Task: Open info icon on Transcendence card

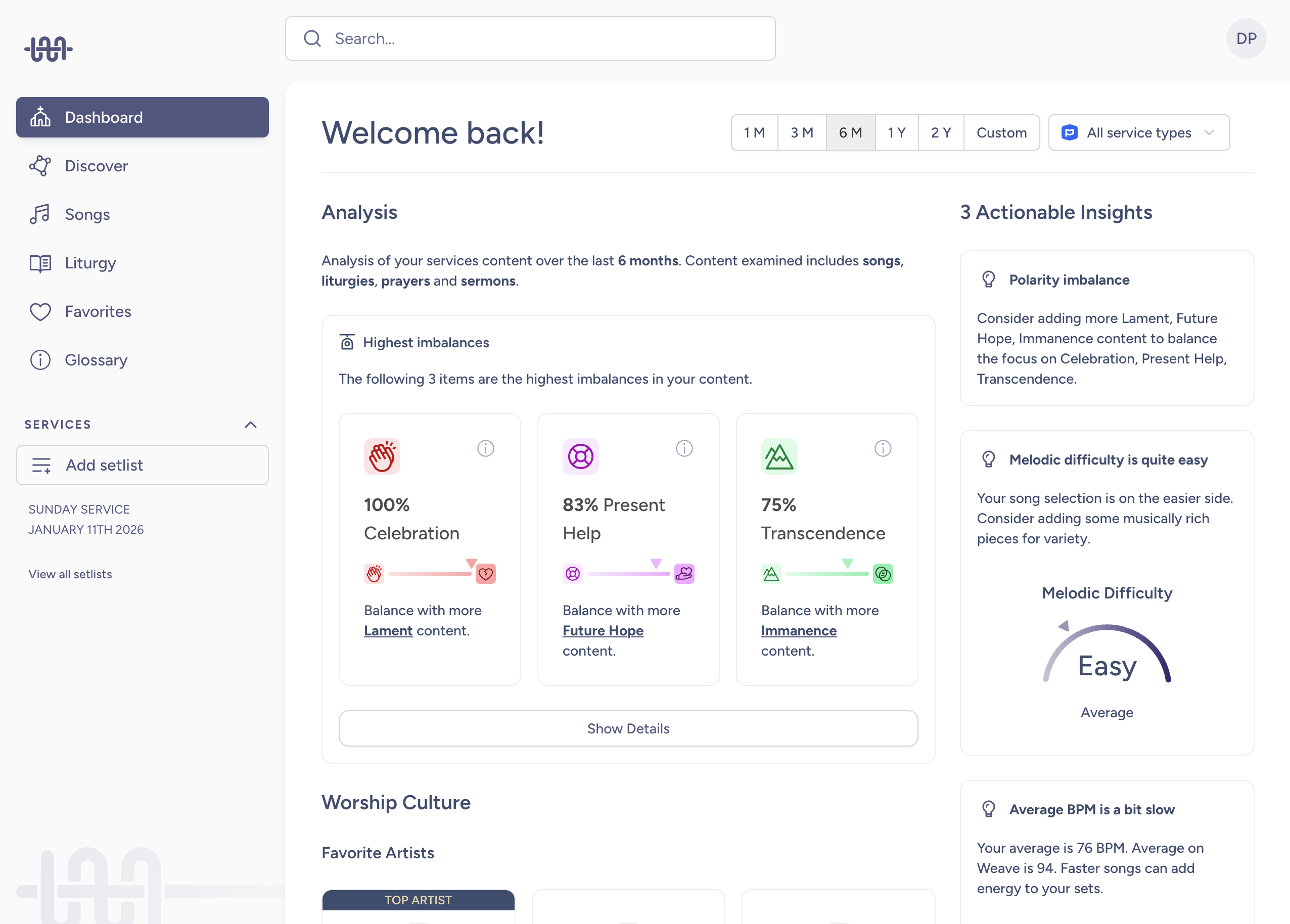Action: 882,449
